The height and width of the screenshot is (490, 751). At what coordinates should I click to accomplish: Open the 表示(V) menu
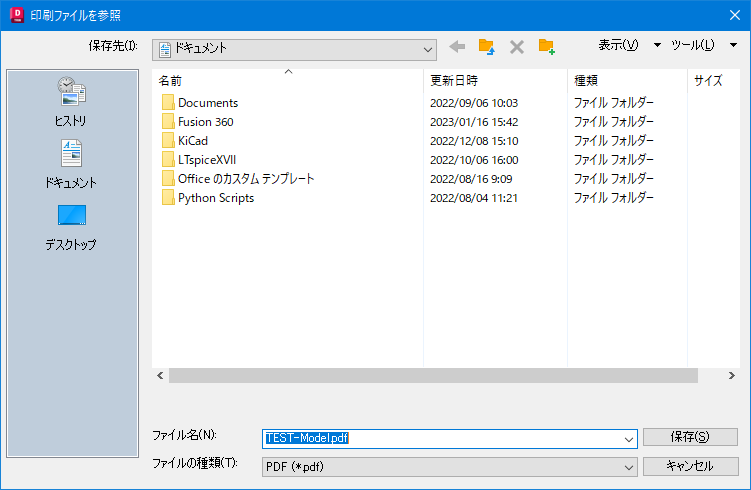(x=618, y=45)
